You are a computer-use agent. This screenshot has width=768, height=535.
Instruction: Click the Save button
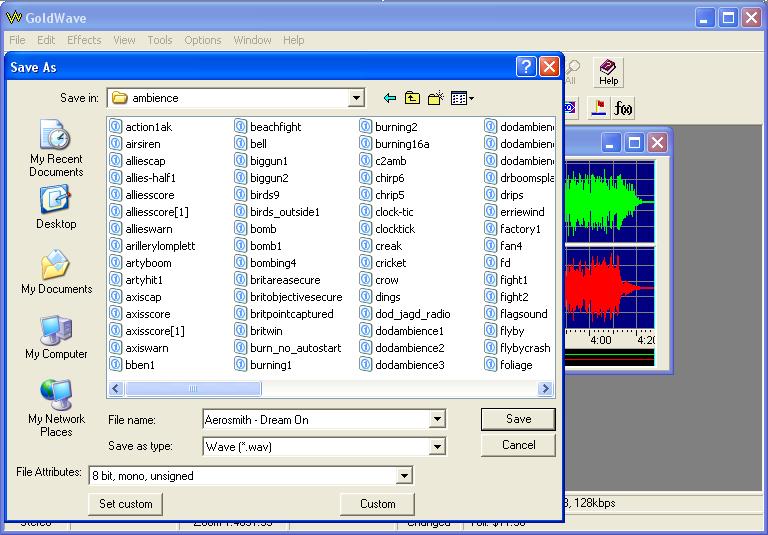coord(518,419)
